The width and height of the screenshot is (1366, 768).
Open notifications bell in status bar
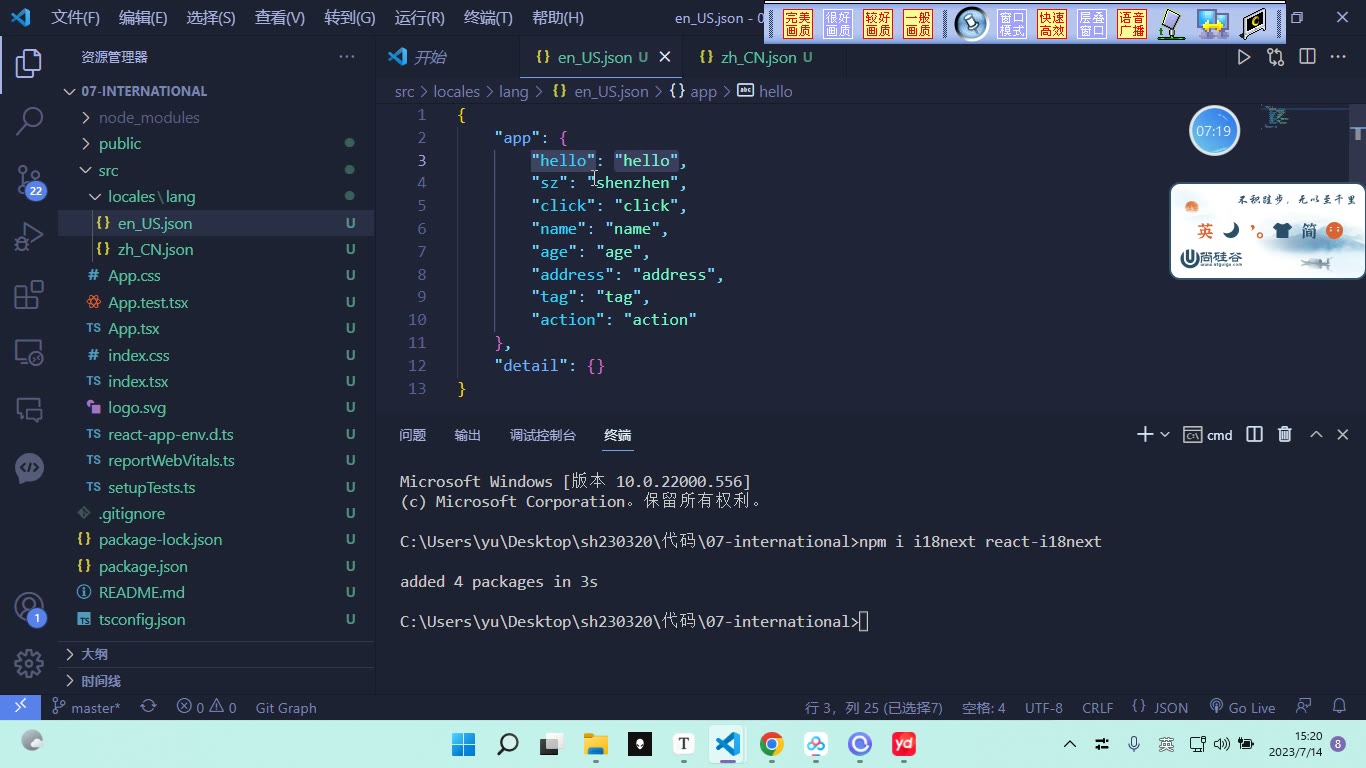tap(1341, 707)
